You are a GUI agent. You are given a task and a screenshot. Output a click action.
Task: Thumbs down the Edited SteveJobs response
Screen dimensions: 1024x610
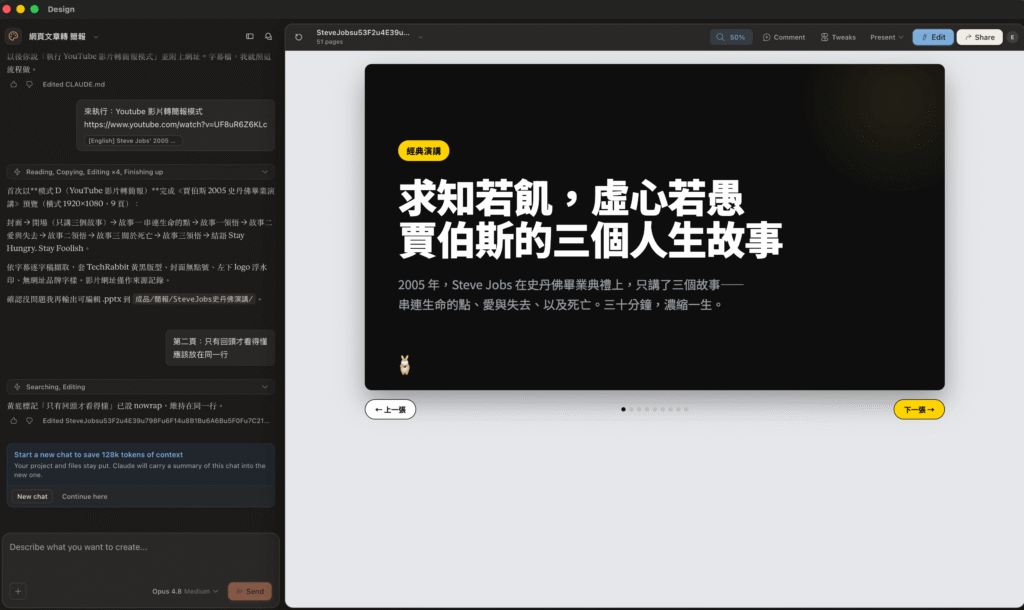(29, 421)
